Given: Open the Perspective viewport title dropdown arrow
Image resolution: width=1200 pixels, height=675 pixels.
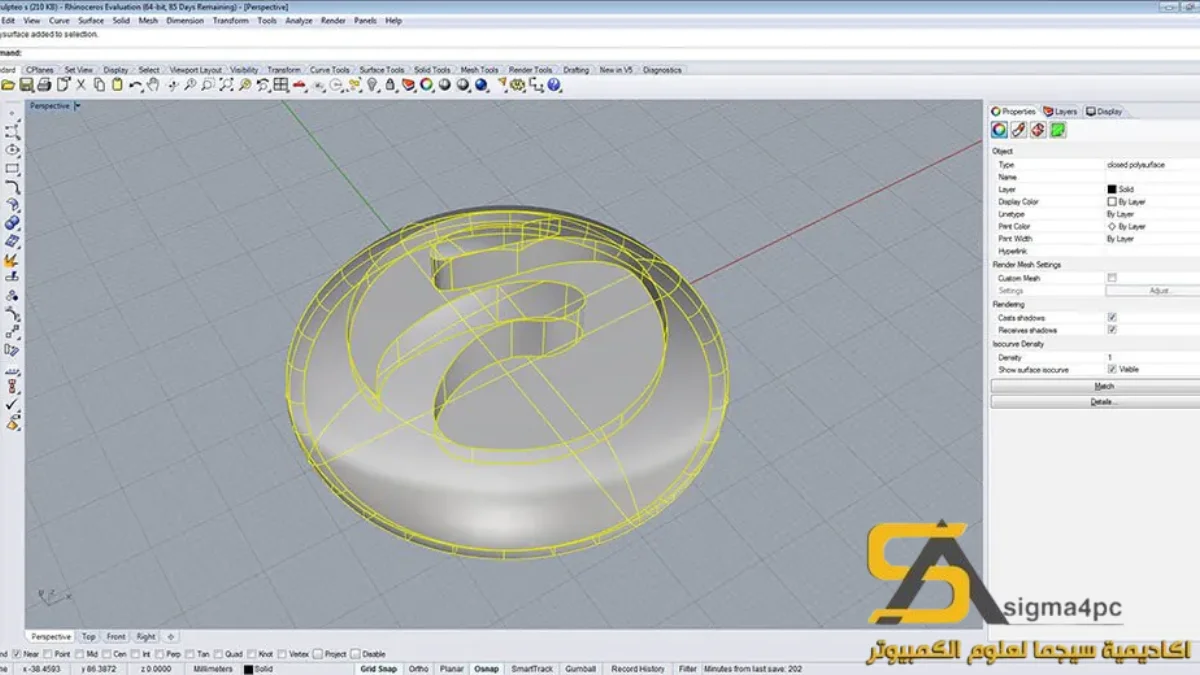Looking at the screenshot, I should pyautogui.click(x=77, y=106).
